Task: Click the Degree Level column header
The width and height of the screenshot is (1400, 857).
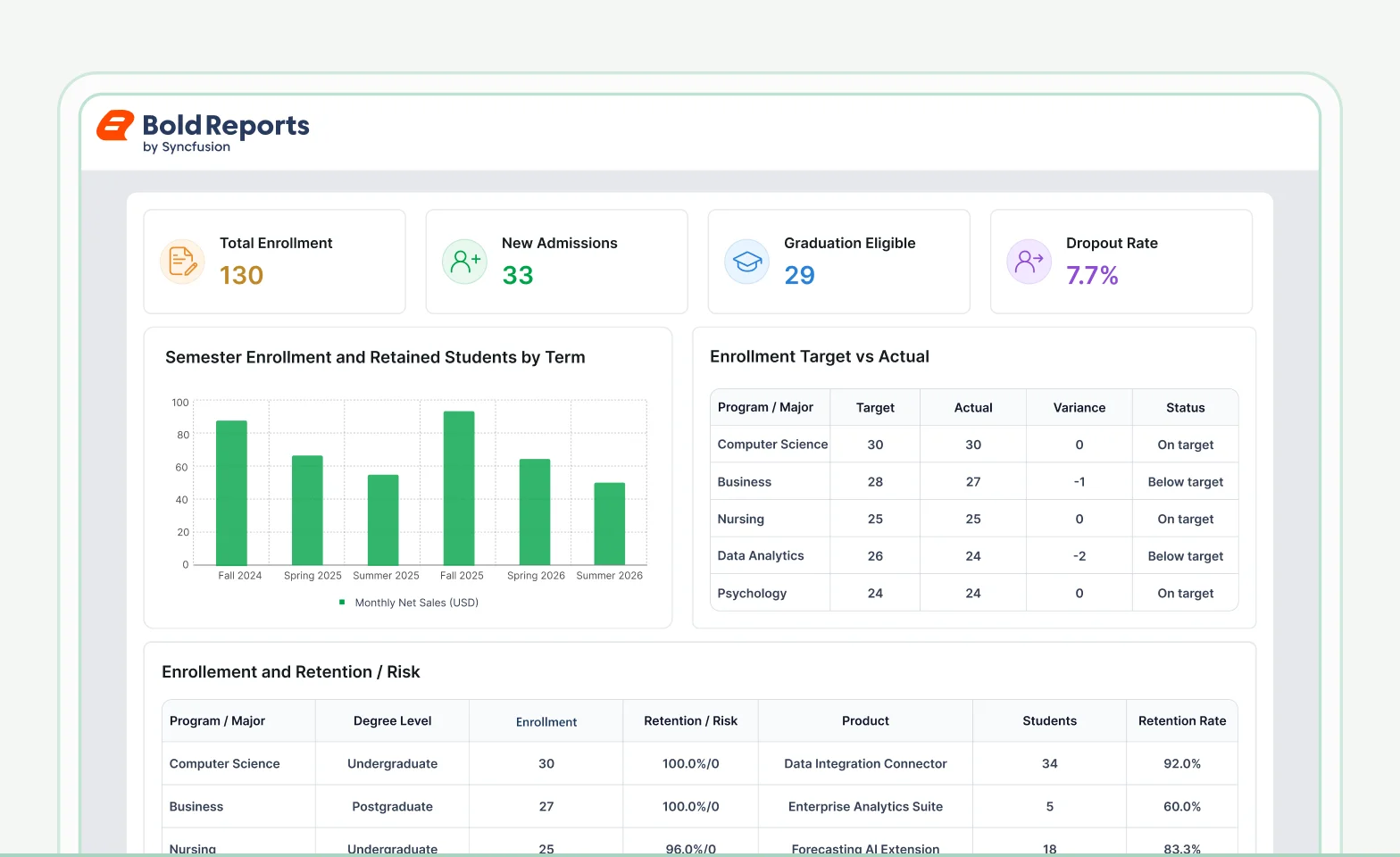Action: tap(392, 720)
